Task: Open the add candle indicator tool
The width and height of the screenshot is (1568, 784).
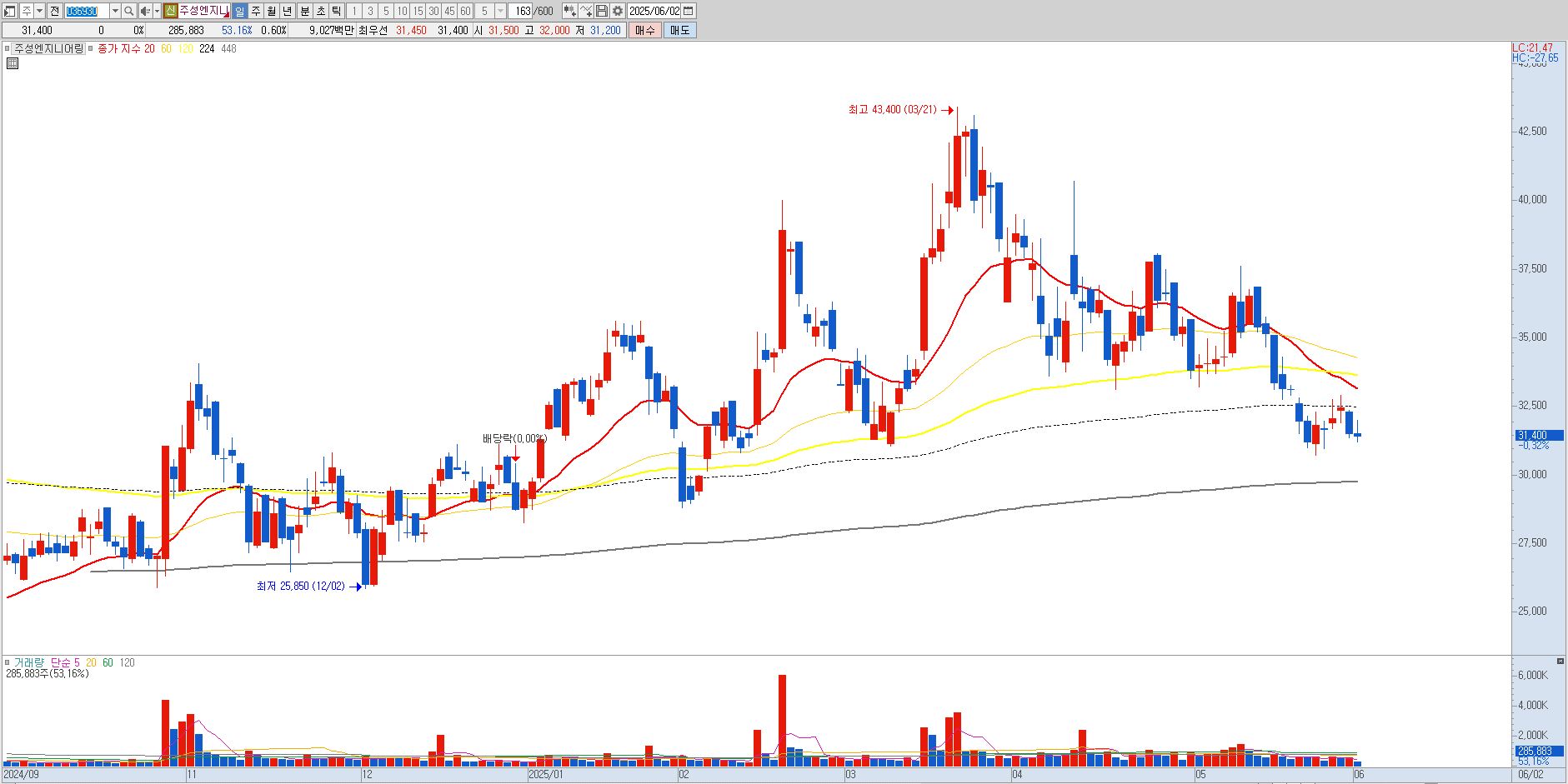Action: click(x=569, y=11)
